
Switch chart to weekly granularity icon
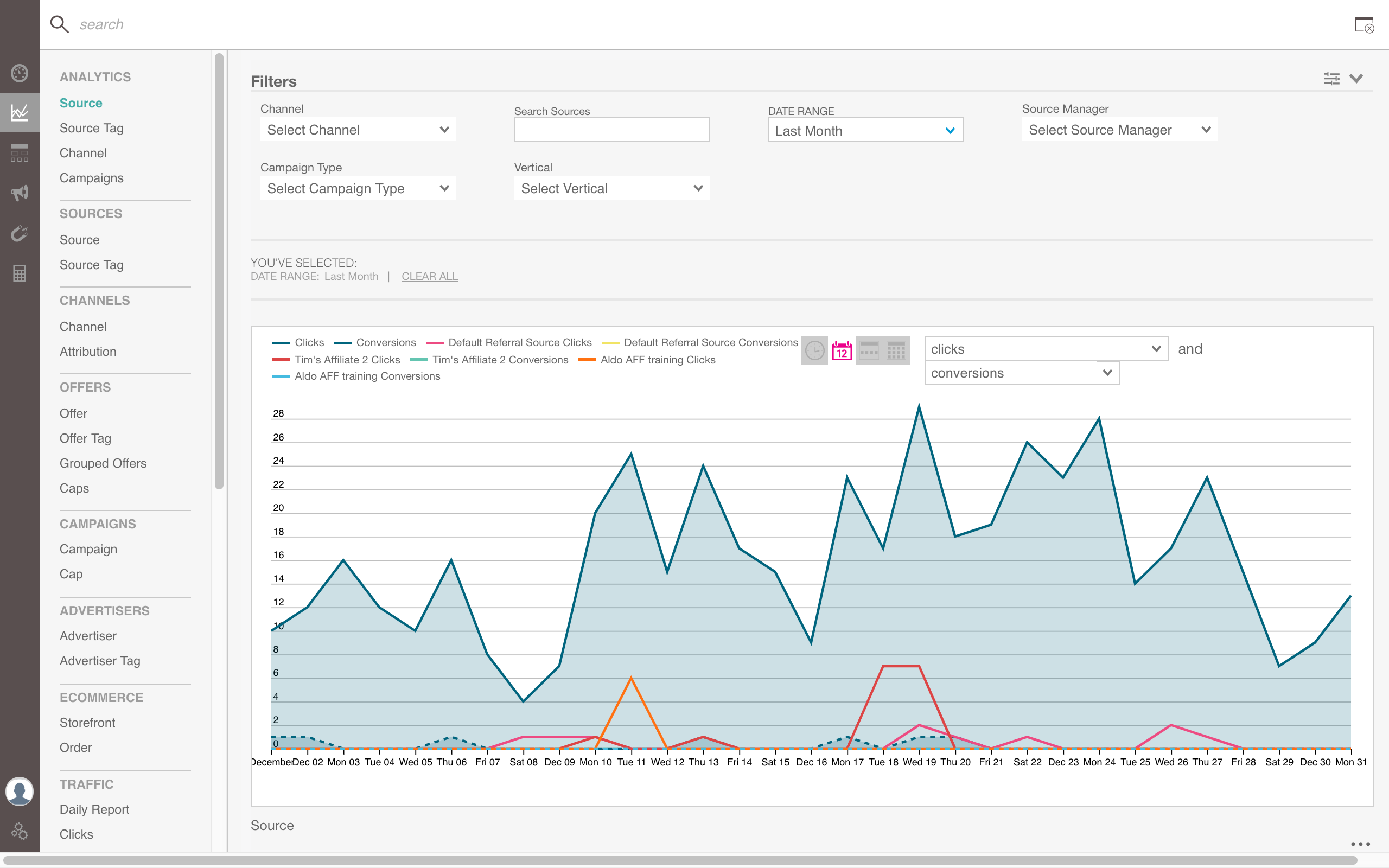tap(869, 350)
